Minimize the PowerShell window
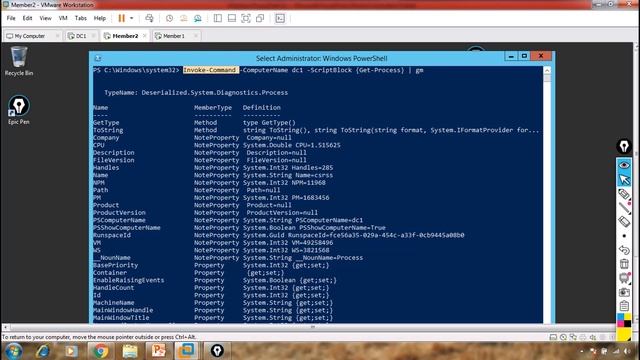 [511, 56]
